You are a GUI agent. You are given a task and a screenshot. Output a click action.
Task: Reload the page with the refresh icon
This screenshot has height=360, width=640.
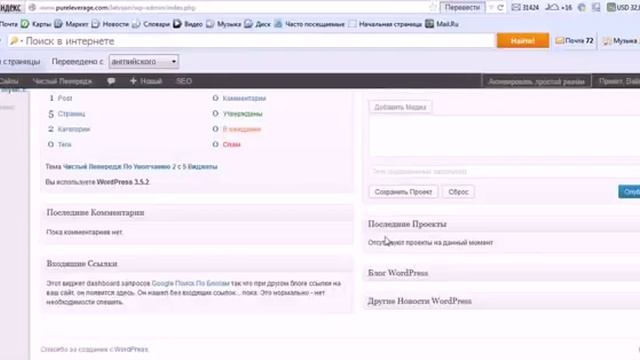pyautogui.click(x=500, y=8)
